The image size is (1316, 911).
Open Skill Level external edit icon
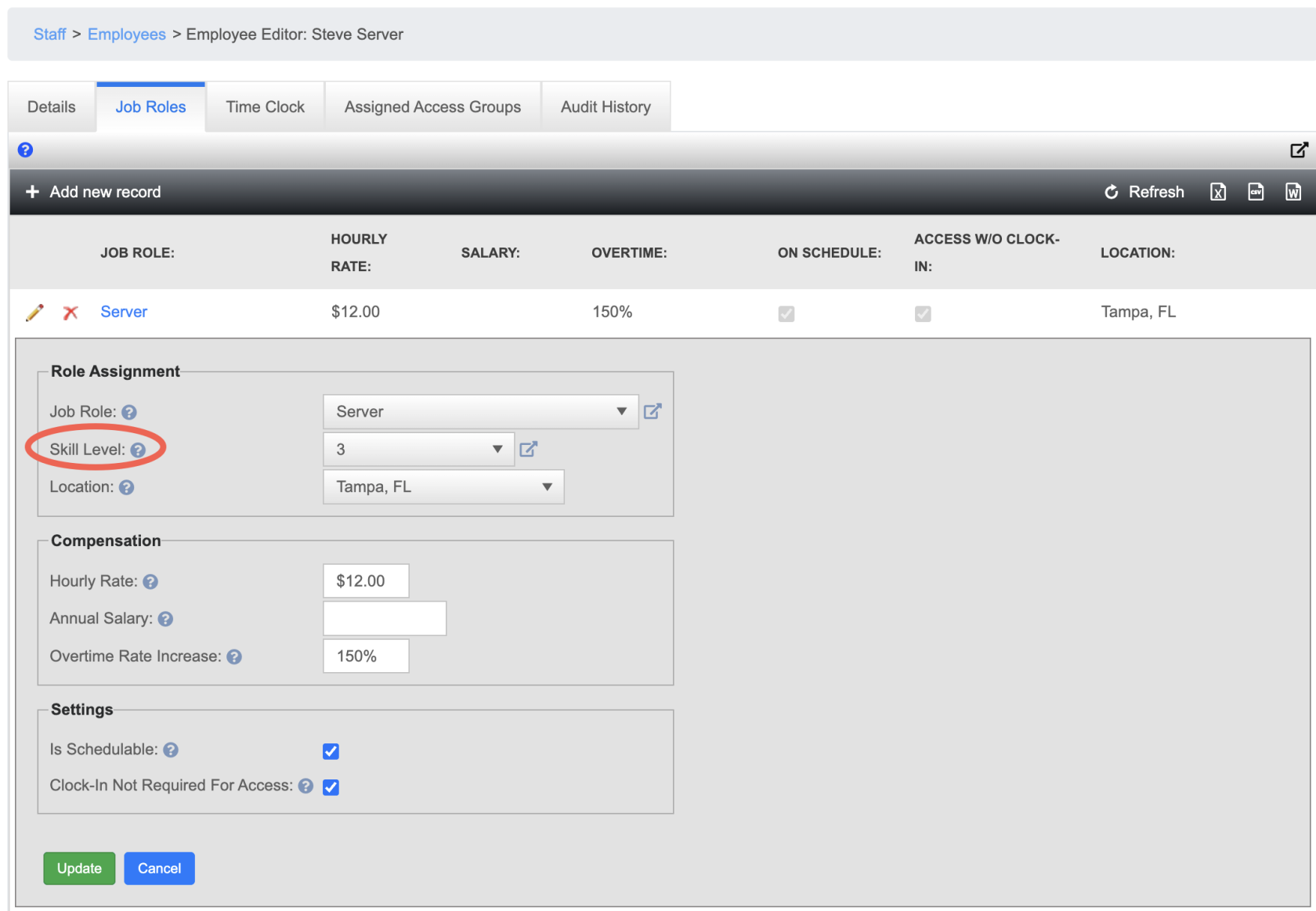click(528, 449)
